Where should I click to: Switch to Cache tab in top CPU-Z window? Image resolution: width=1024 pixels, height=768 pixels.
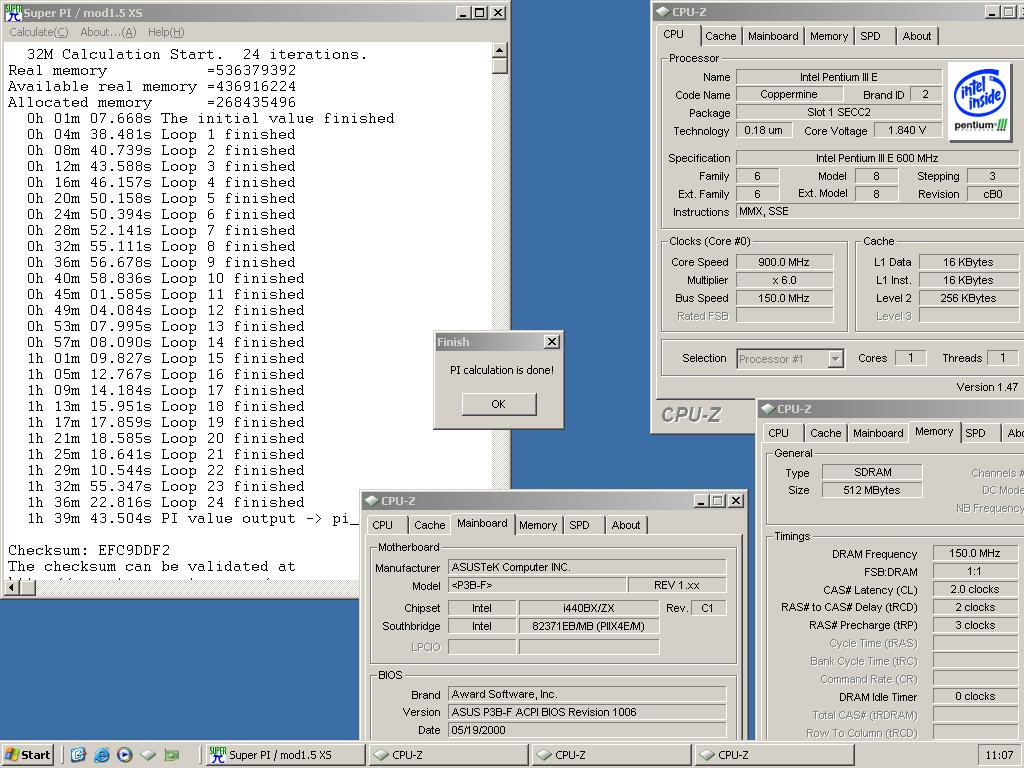720,37
